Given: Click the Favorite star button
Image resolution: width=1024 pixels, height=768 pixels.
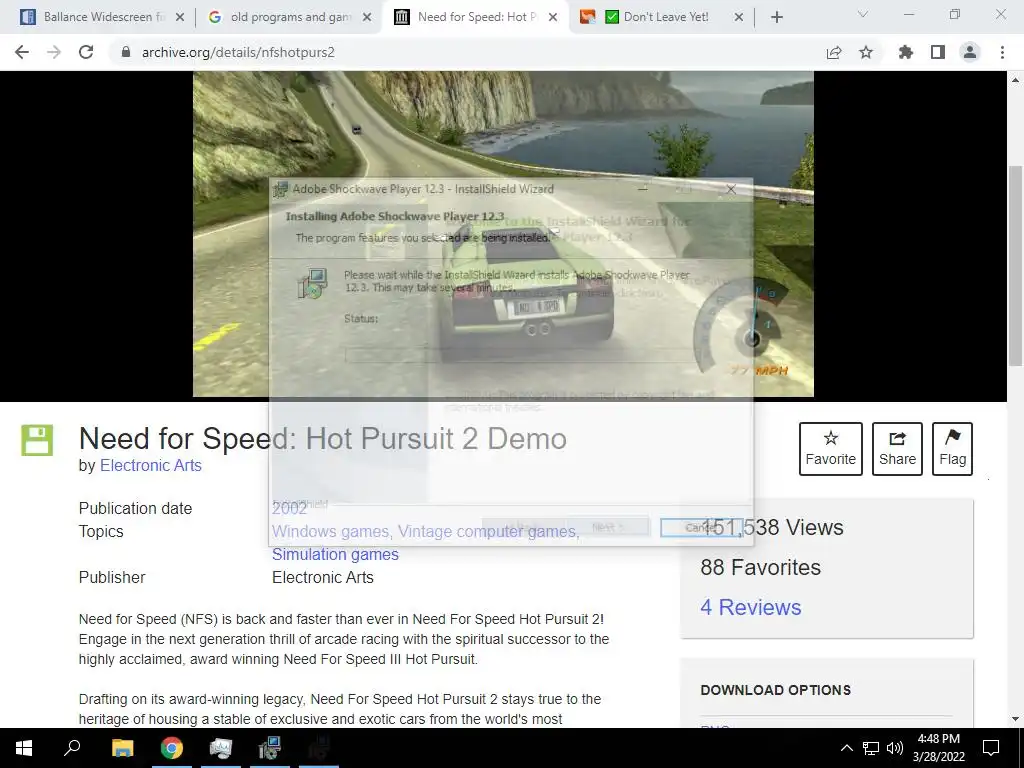Looking at the screenshot, I should [x=831, y=449].
